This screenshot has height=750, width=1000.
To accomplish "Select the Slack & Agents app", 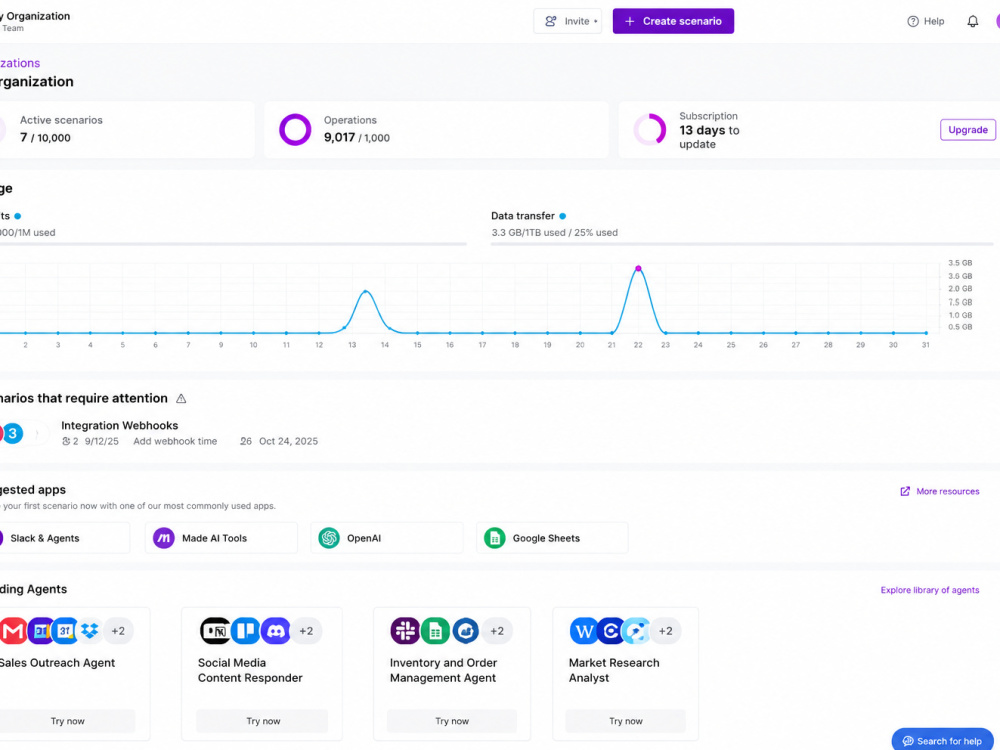I will [64, 538].
